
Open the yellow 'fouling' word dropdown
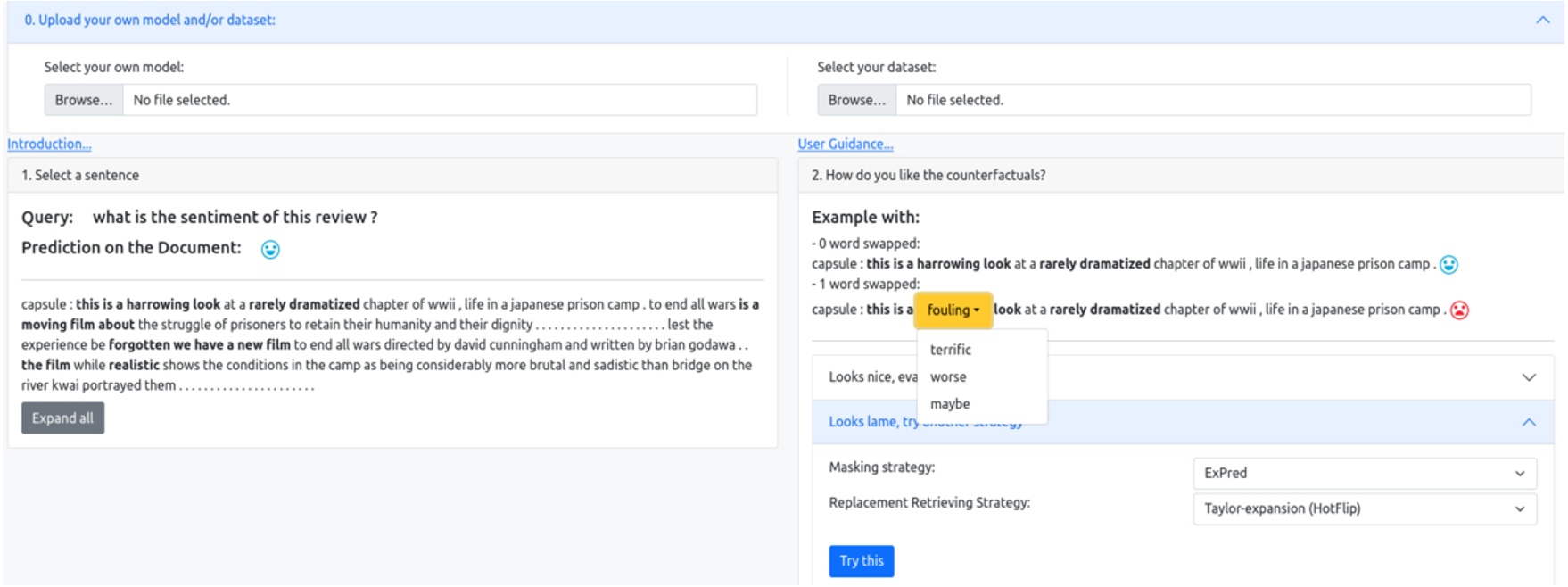click(953, 310)
